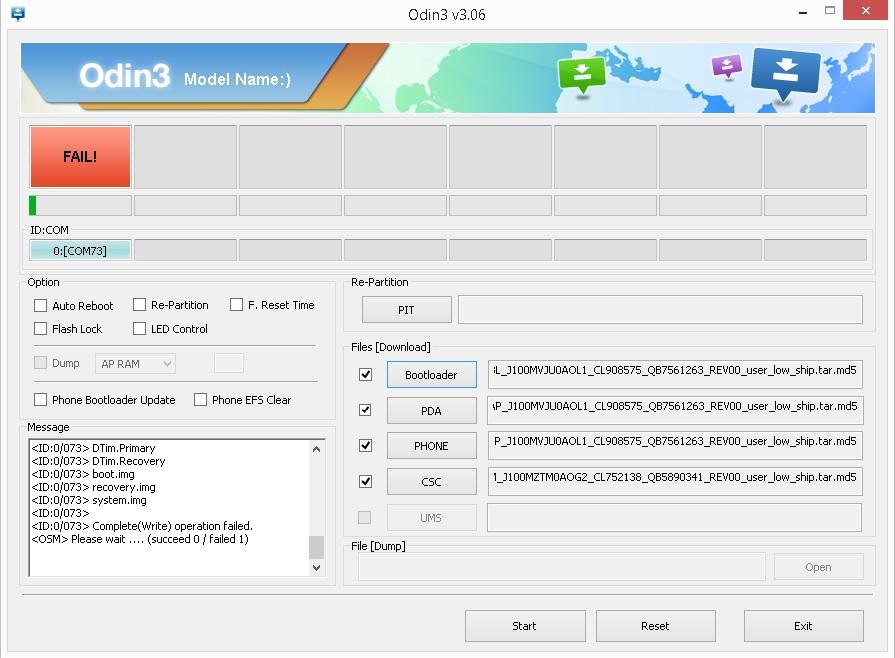The image size is (895, 658).
Task: Close the Odin3 window
Action: (x=865, y=10)
